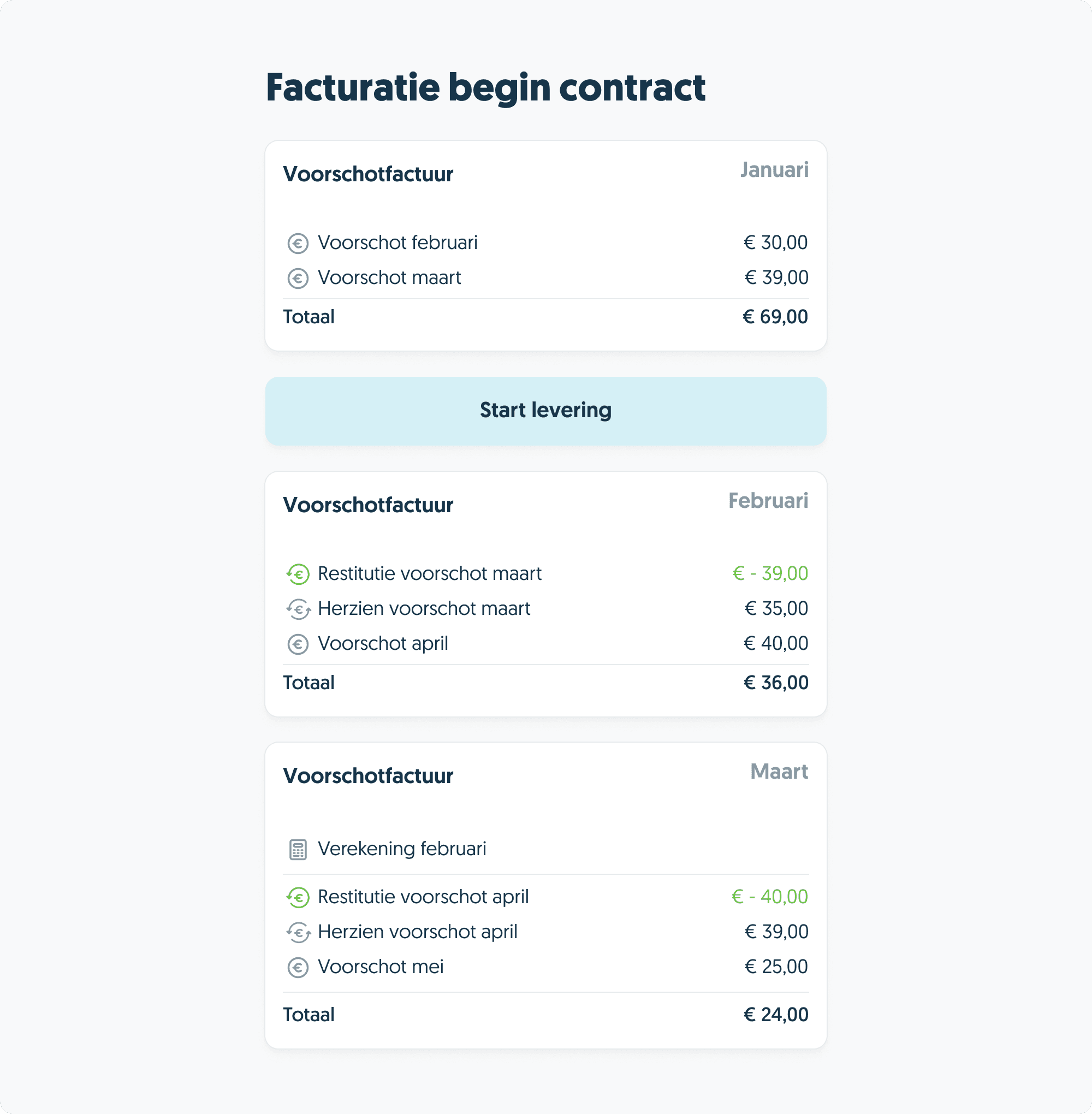Select the € 36,00 total in Februari invoice
Viewport: 1092px width, 1114px height.
pyautogui.click(x=775, y=683)
